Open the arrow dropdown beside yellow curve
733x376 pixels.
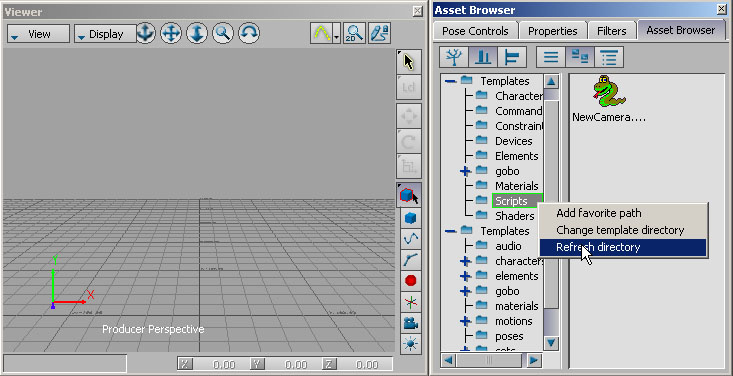coord(337,34)
